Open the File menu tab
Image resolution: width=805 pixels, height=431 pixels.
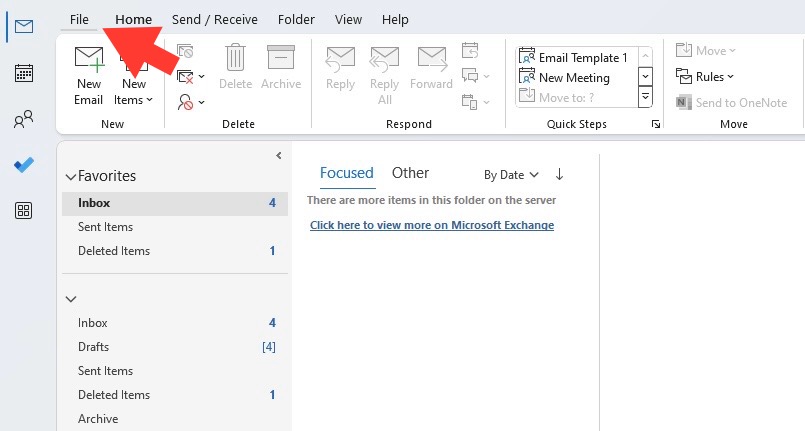click(79, 19)
